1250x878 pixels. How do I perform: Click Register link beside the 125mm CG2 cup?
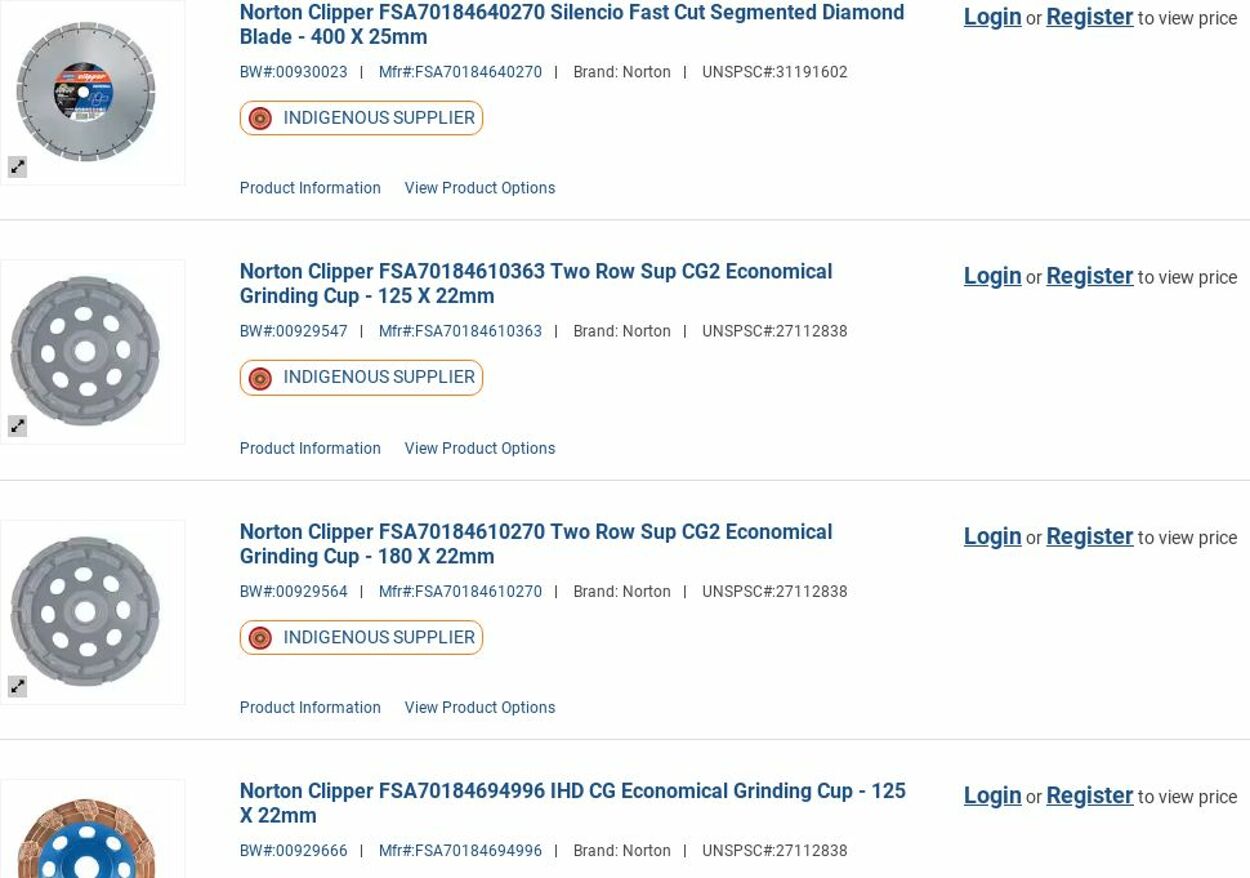coord(1089,276)
